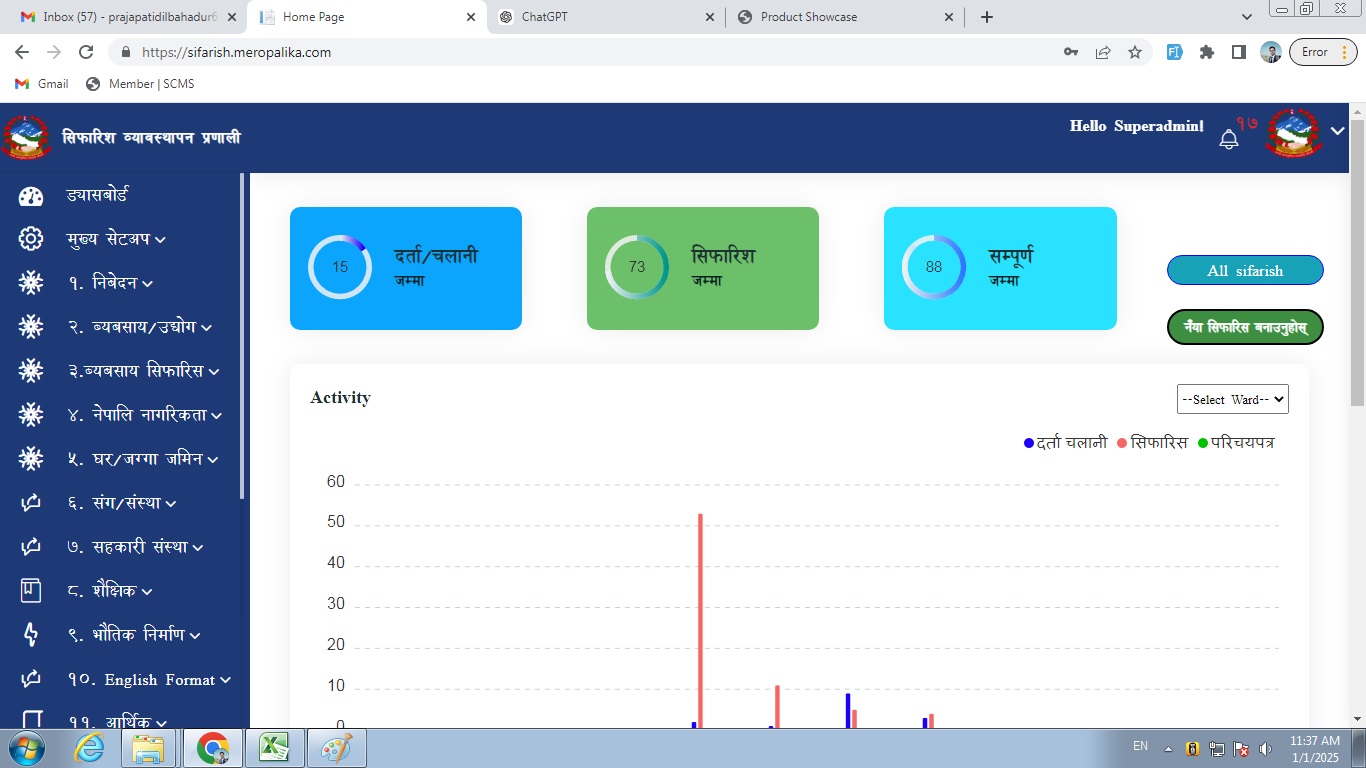The image size is (1366, 768).
Task: Click the notification bell icon
Action: tap(1229, 140)
